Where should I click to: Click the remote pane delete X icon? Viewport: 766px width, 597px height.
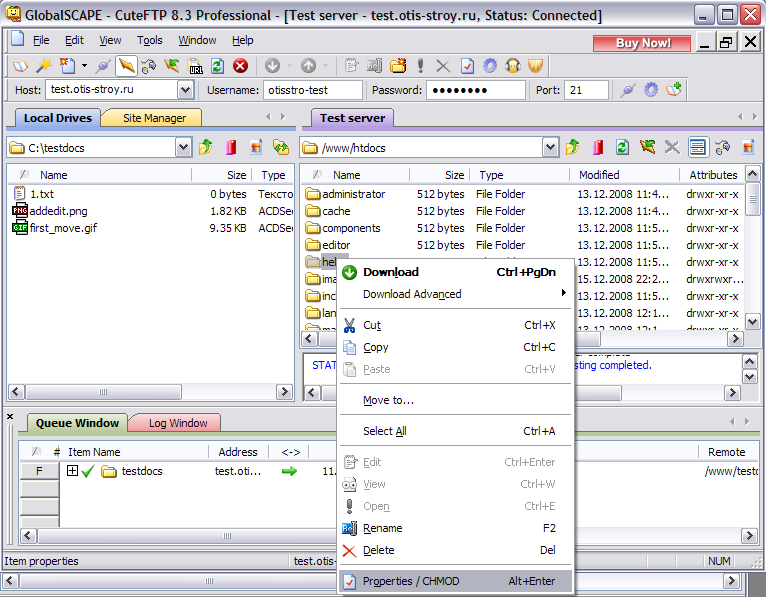pos(672,147)
